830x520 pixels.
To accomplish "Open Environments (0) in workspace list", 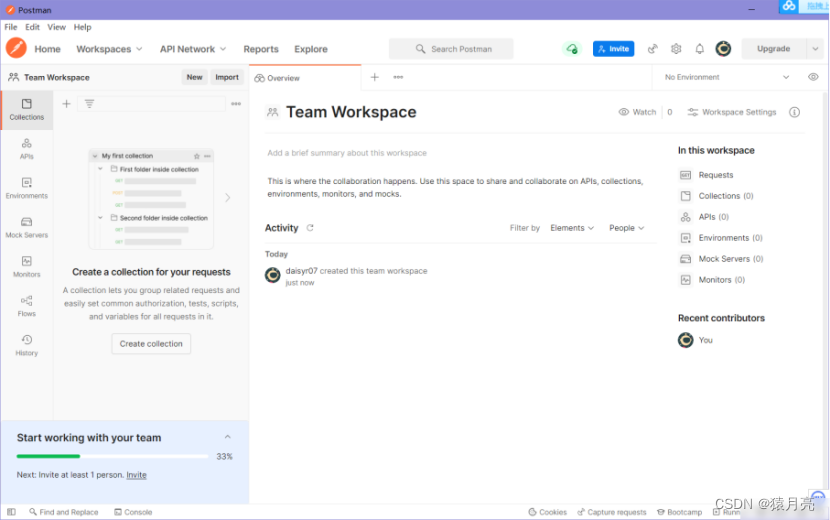I will [x=721, y=238].
